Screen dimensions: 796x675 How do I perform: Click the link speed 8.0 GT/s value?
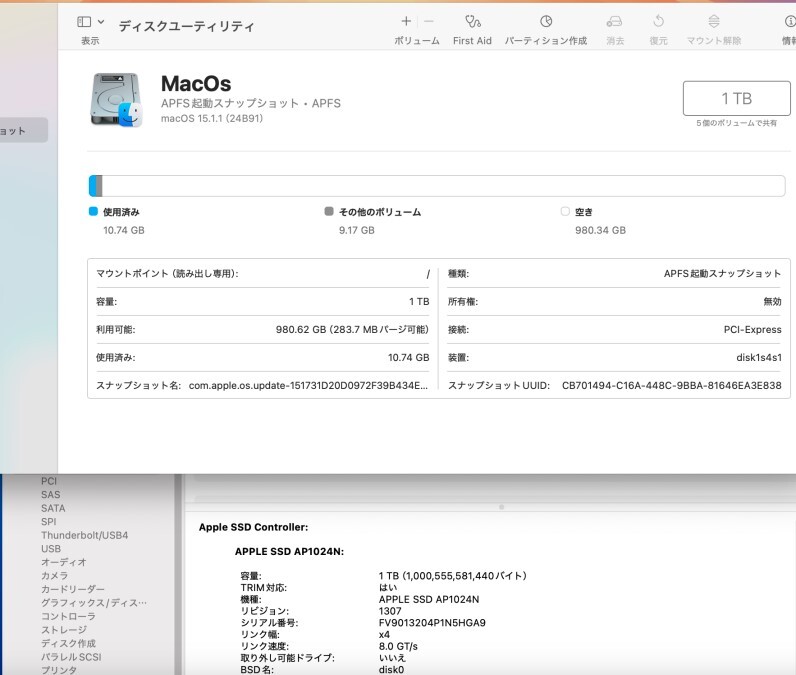(398, 647)
